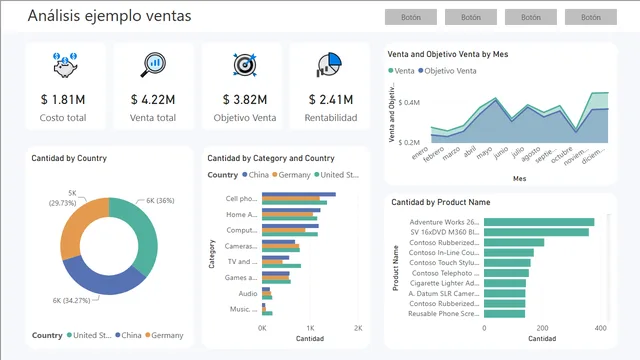Click the China dot in the Category chart legend
The image size is (640, 360).
244,175
